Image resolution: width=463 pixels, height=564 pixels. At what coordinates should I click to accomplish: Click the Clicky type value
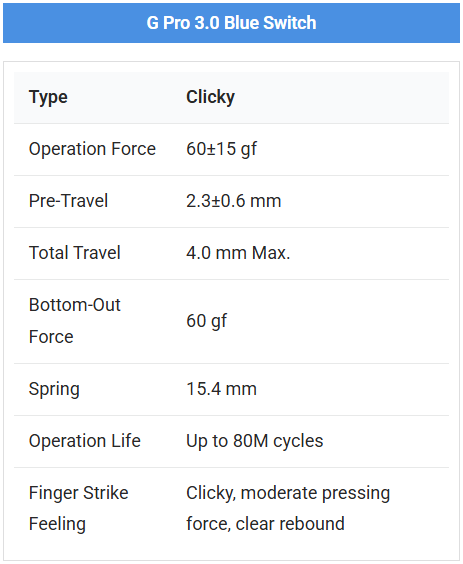[x=210, y=97]
